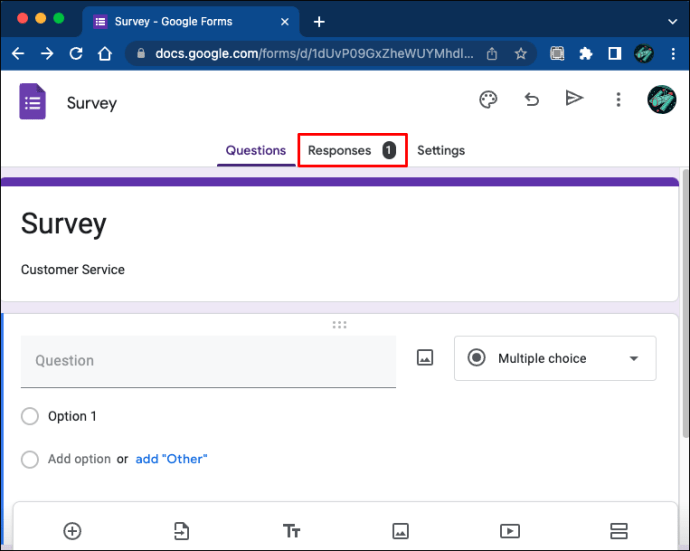This screenshot has width=690, height=551.
Task: Bookmark this page with star icon
Action: 520,53
